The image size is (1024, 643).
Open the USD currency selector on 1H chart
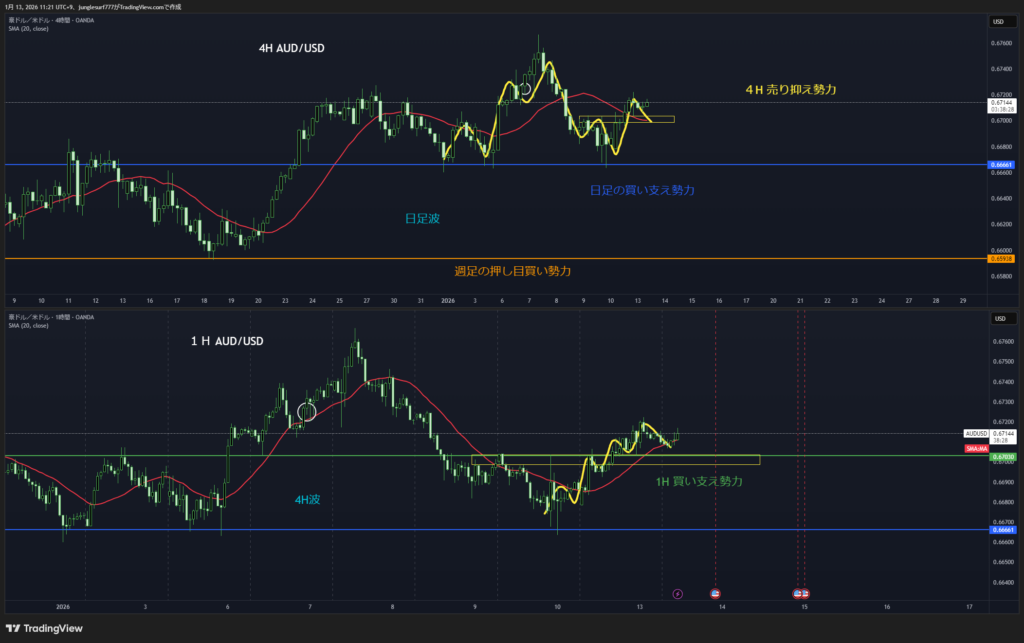(998, 319)
